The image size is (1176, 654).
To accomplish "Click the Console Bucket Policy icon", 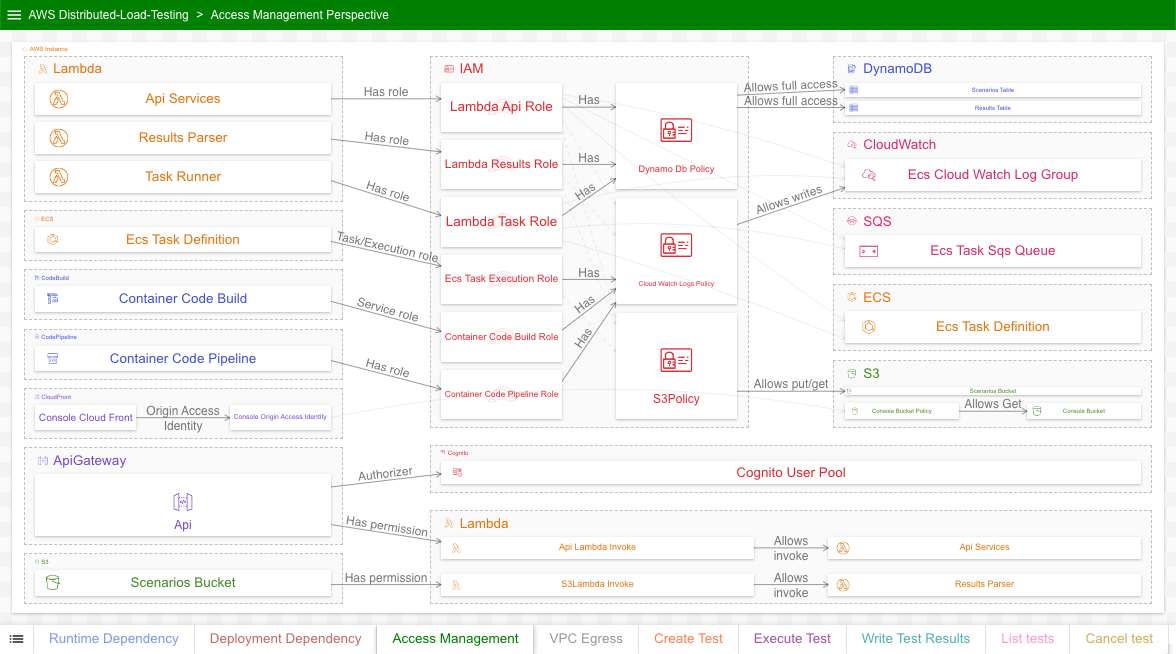I will (x=854, y=411).
